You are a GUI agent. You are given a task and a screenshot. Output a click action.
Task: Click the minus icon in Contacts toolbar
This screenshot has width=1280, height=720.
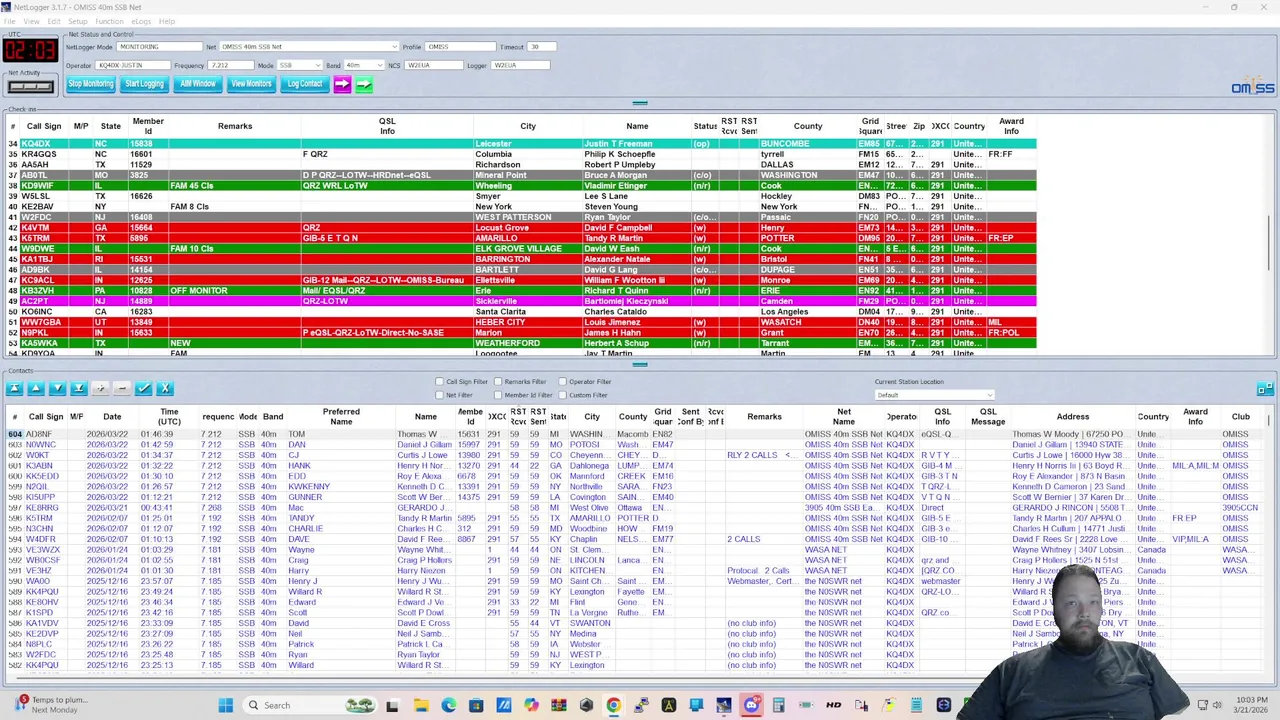pos(122,388)
